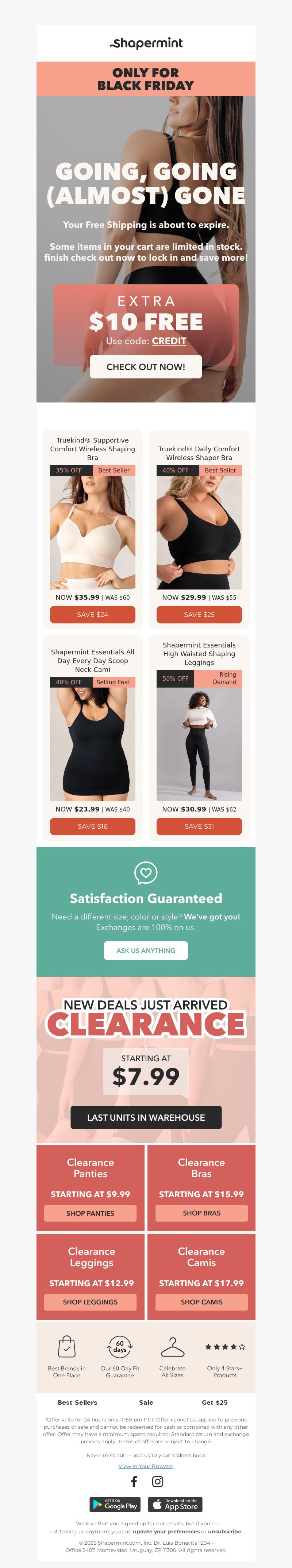The width and height of the screenshot is (292, 1568).
Task: Click the shopping bag Best Brands icon
Action: [x=66, y=1346]
